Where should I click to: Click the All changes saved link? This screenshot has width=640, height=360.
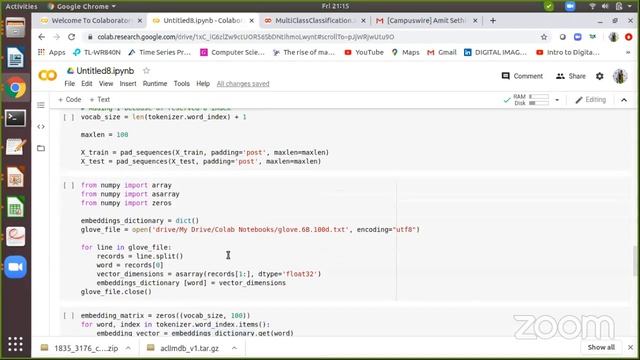243,84
